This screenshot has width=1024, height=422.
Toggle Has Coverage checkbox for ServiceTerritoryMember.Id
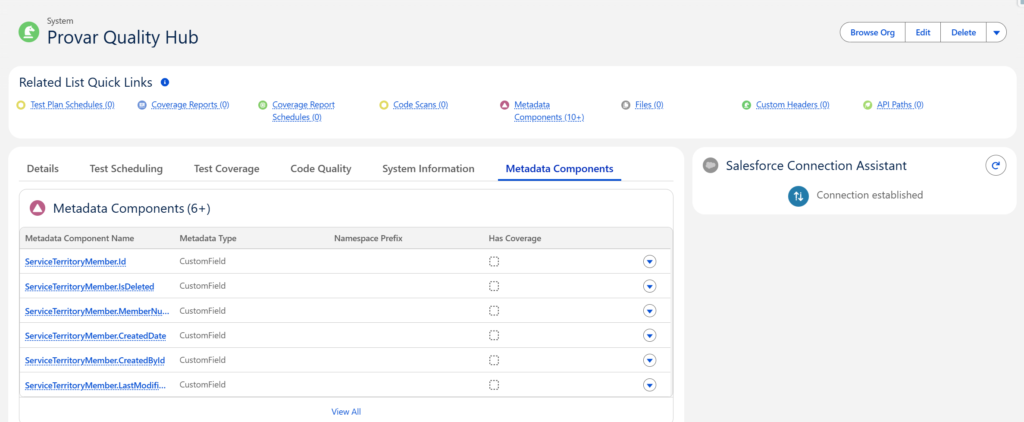click(494, 261)
